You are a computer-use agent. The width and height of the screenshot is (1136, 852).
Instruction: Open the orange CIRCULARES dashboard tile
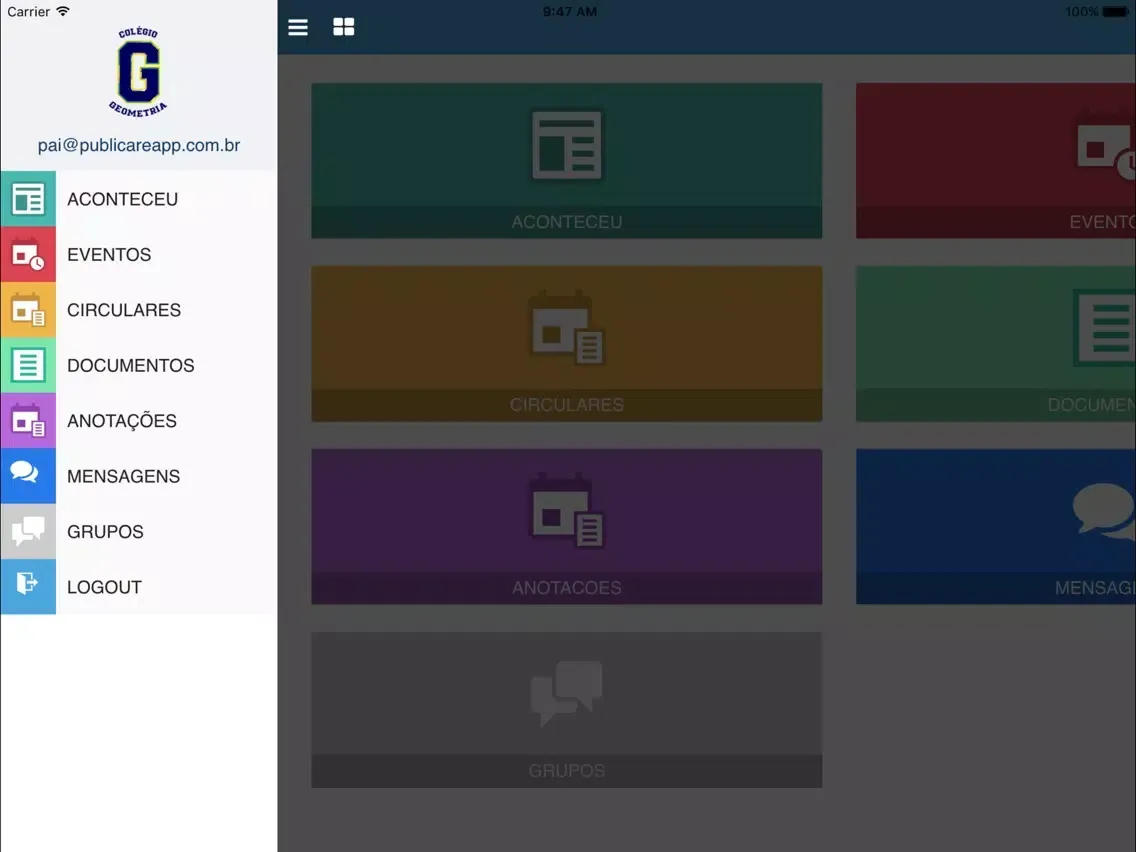[567, 344]
